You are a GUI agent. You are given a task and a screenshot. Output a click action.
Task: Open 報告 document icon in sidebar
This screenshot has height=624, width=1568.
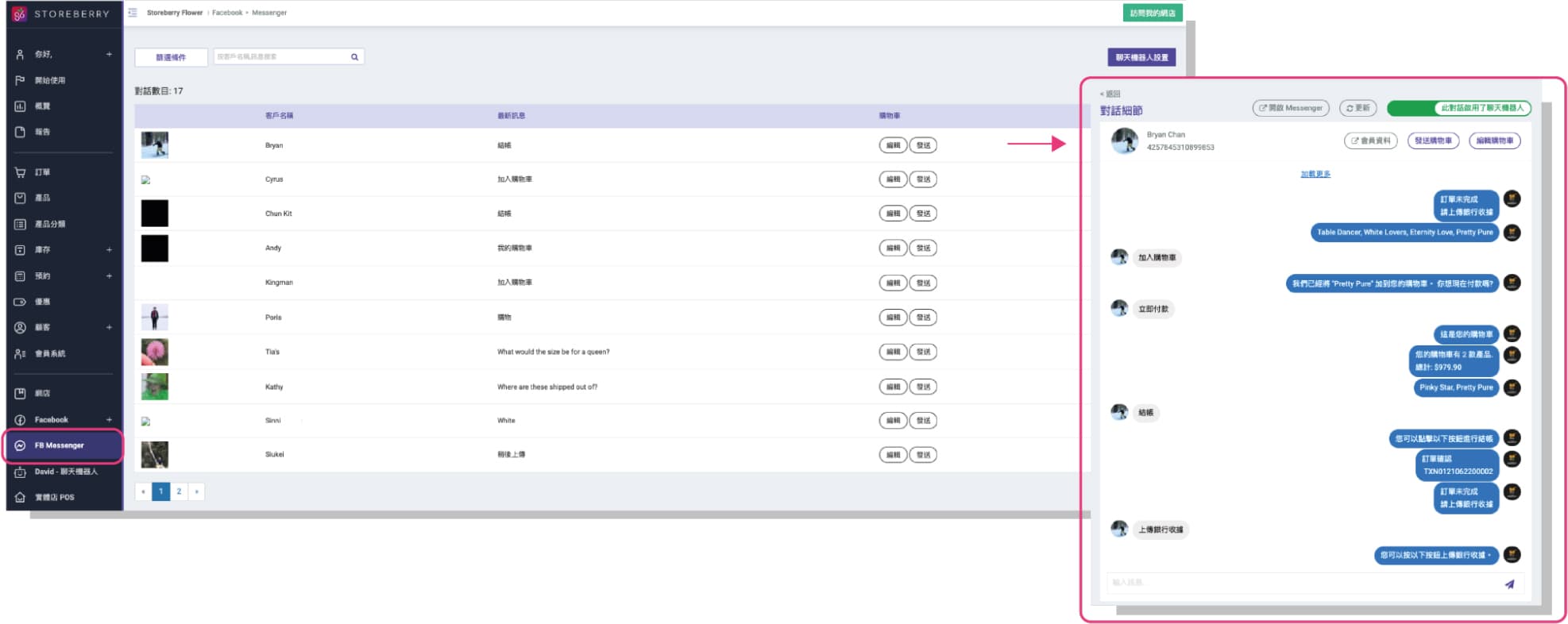pyautogui.click(x=20, y=132)
